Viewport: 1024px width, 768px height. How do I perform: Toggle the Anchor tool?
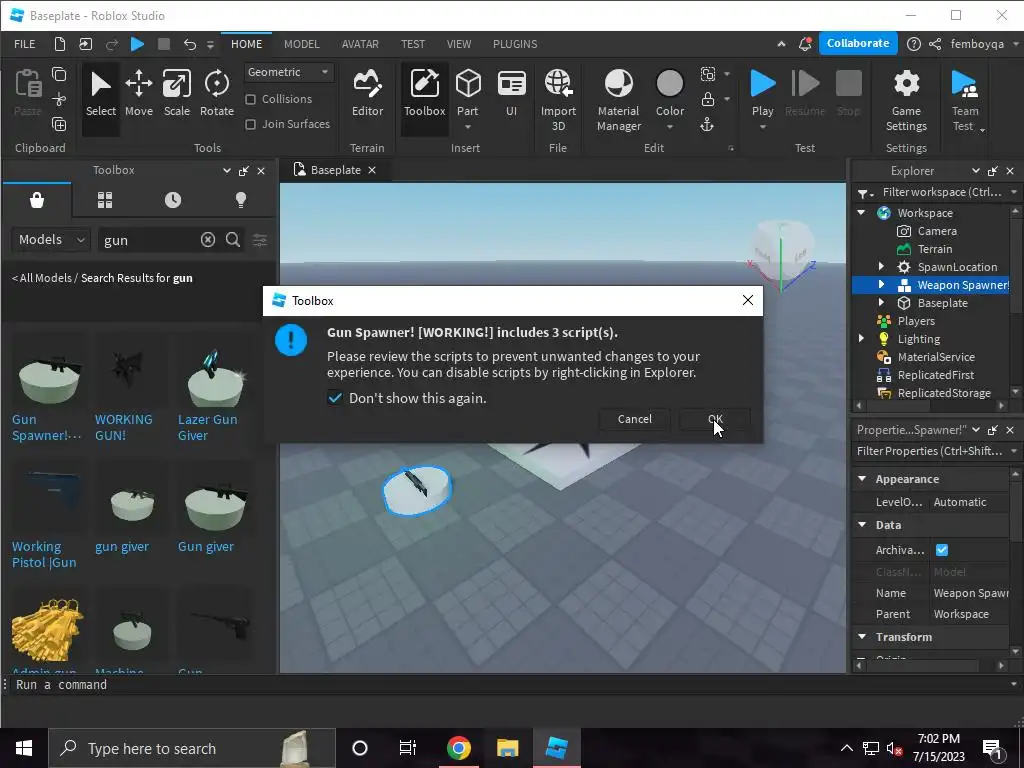click(x=707, y=124)
